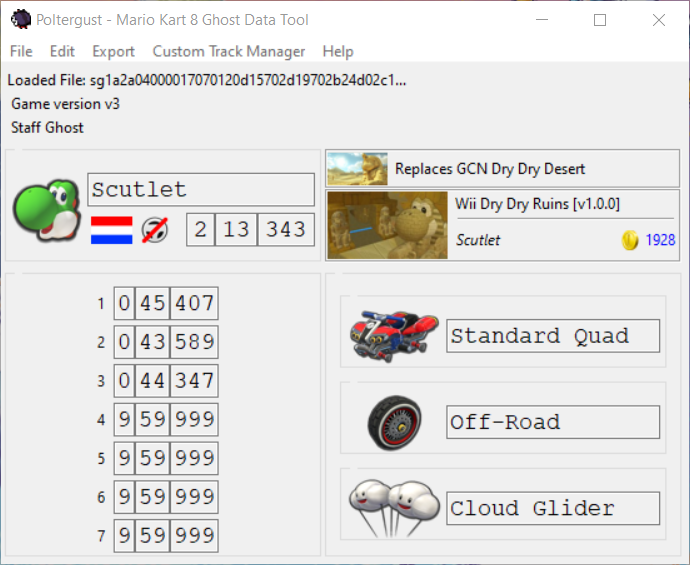The width and height of the screenshot is (690, 565).
Task: Click Replaces GCN Dry Dry Desert text
Action: click(x=490, y=169)
